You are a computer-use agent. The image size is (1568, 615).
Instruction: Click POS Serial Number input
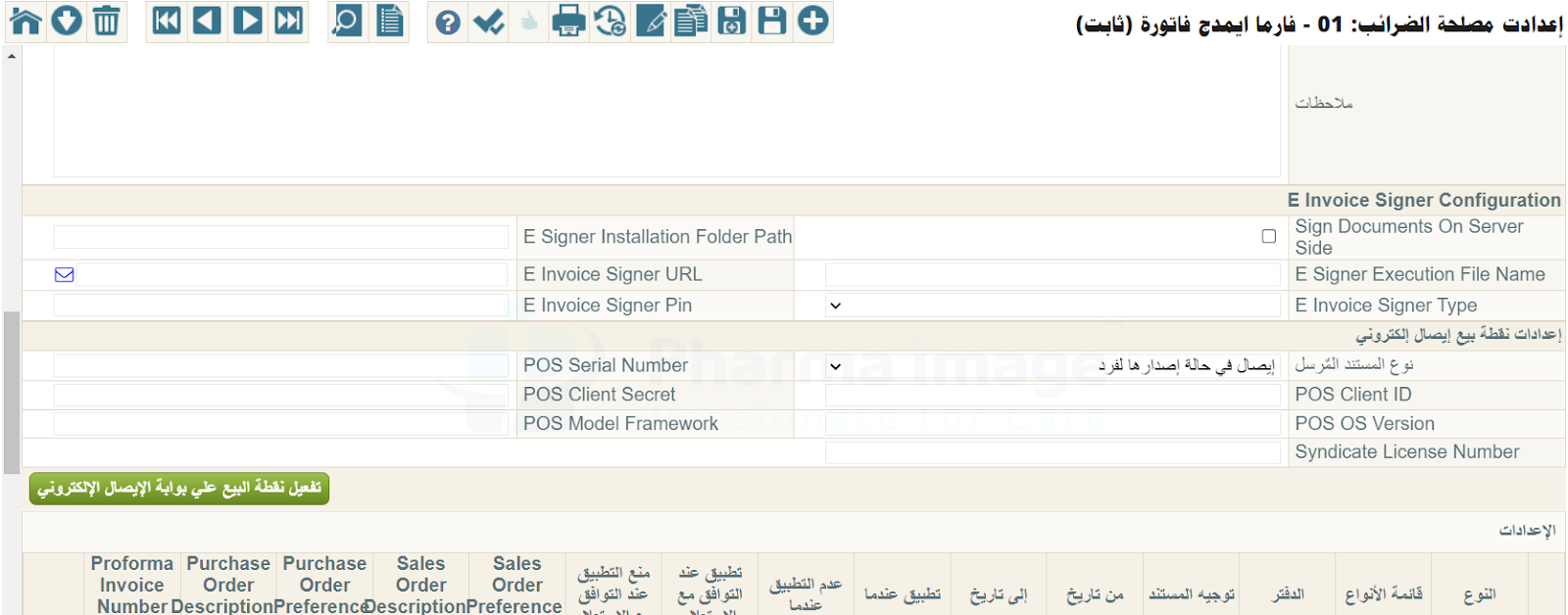coord(280,365)
